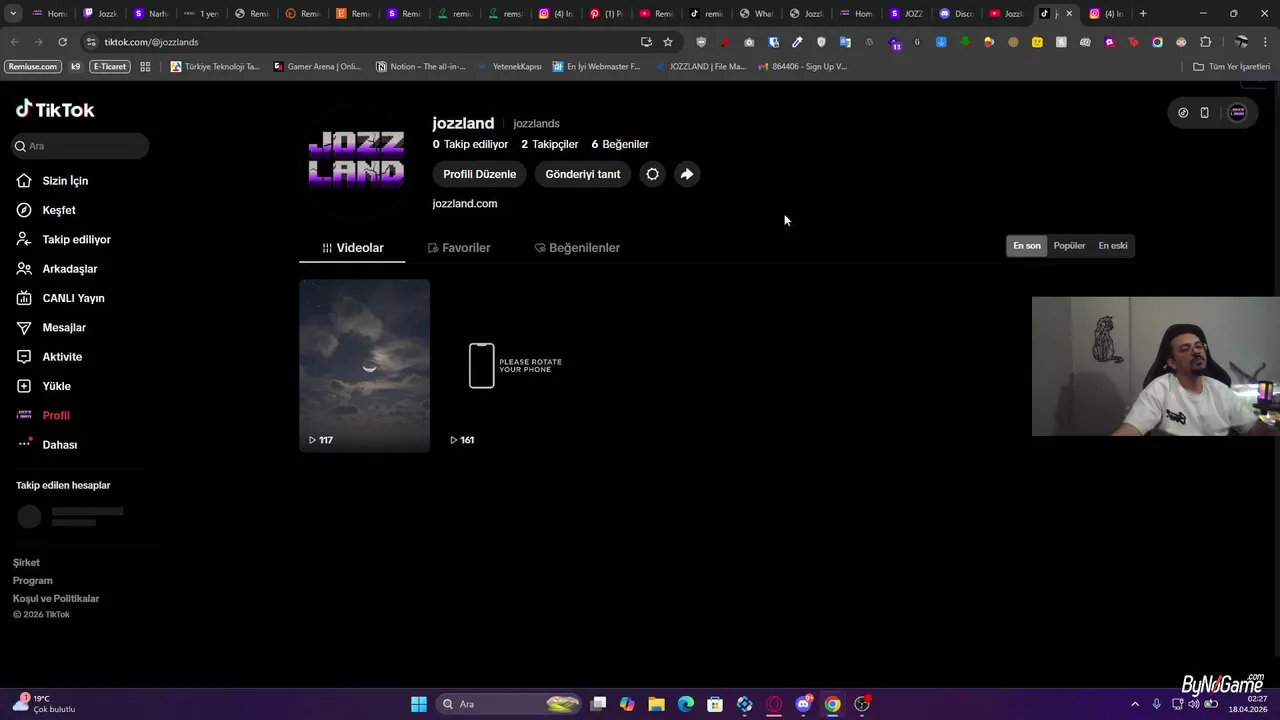Viewport: 1280px width, 720px height.
Task: Open the Program footer link
Action: [33, 581]
